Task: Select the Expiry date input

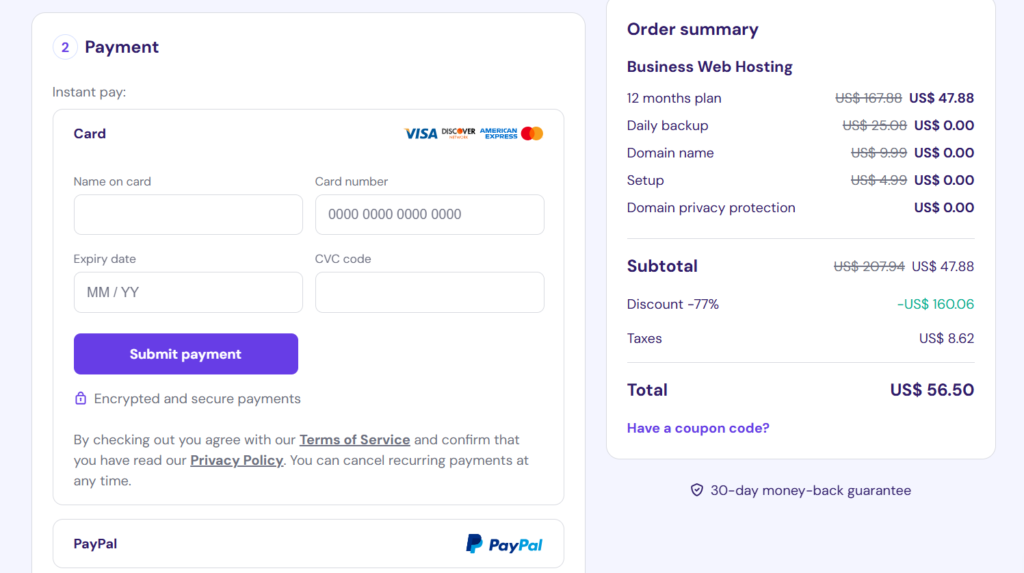Action: click(x=188, y=292)
